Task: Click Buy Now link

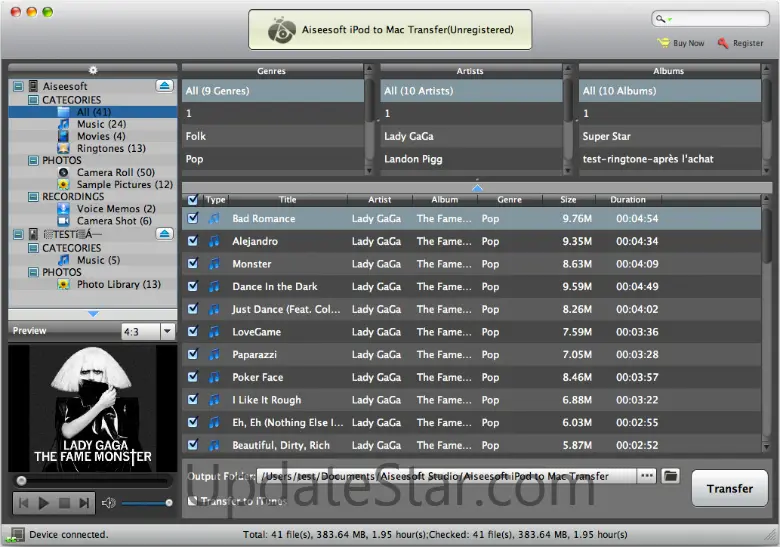Action: coord(688,43)
